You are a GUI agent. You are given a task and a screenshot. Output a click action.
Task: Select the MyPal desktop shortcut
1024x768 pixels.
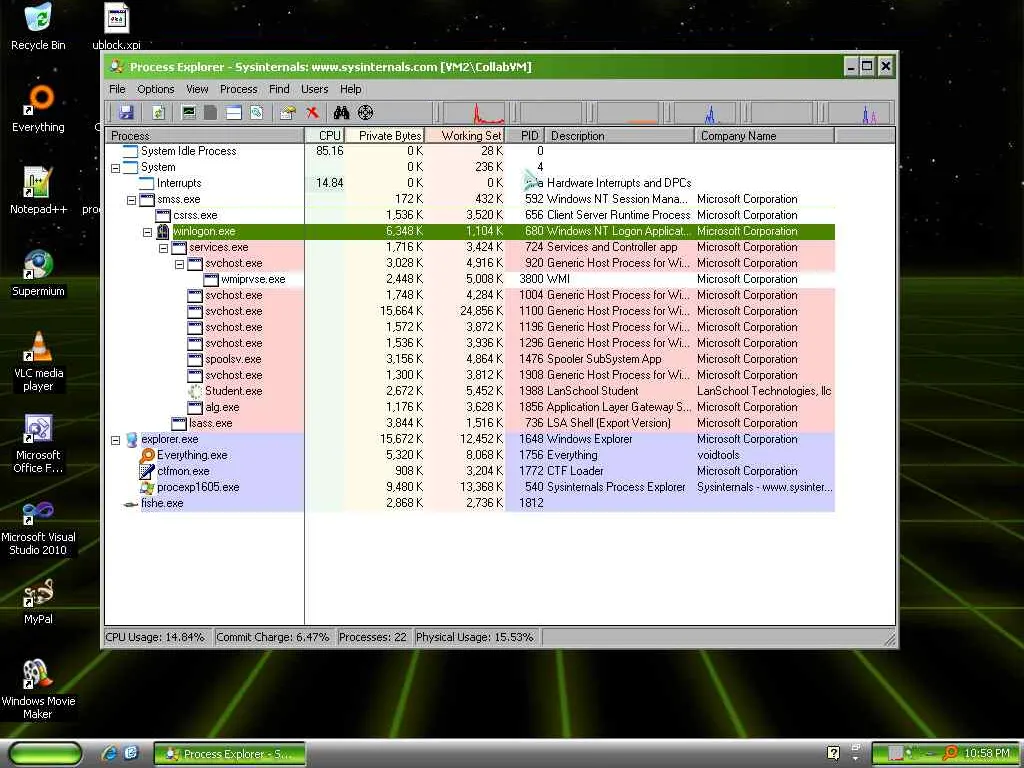click(38, 601)
